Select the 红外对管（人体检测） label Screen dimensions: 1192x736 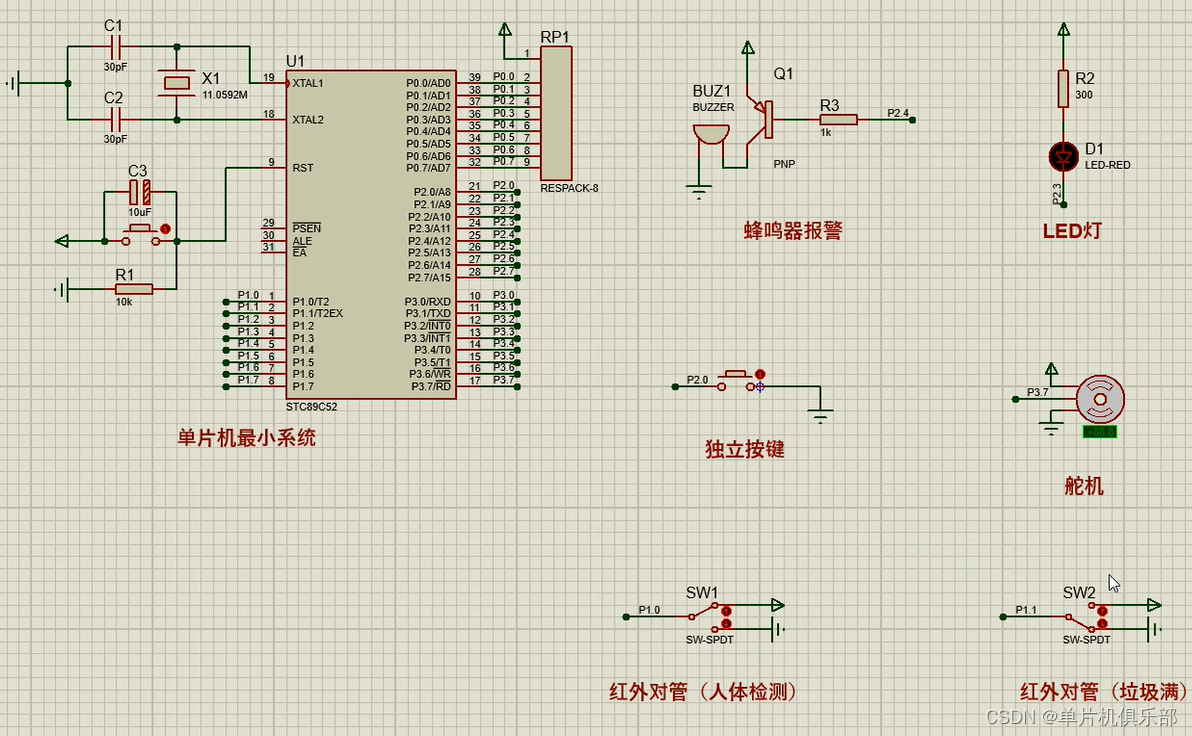(703, 691)
